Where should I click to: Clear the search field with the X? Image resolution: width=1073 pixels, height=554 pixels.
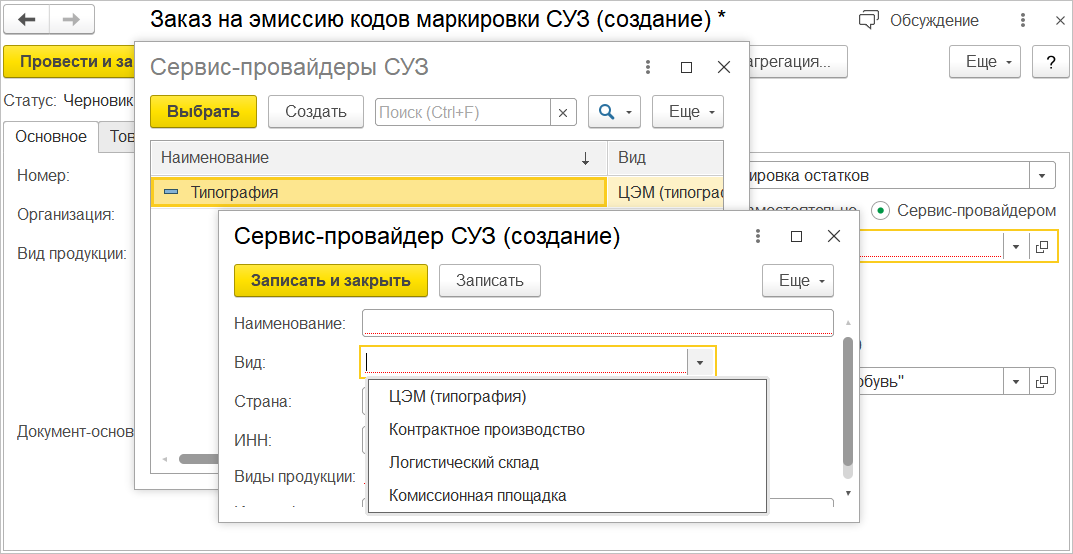tap(563, 113)
